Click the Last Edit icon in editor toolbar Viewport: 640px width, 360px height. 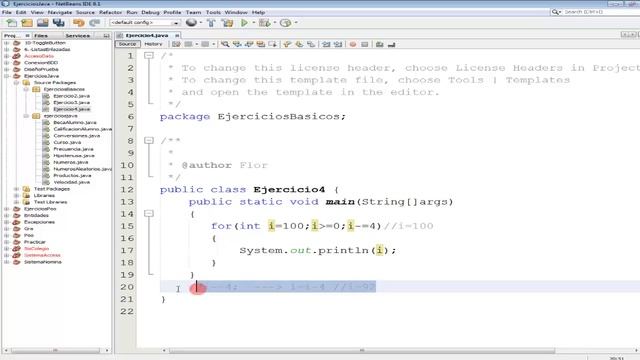pyautogui.click(x=176, y=44)
